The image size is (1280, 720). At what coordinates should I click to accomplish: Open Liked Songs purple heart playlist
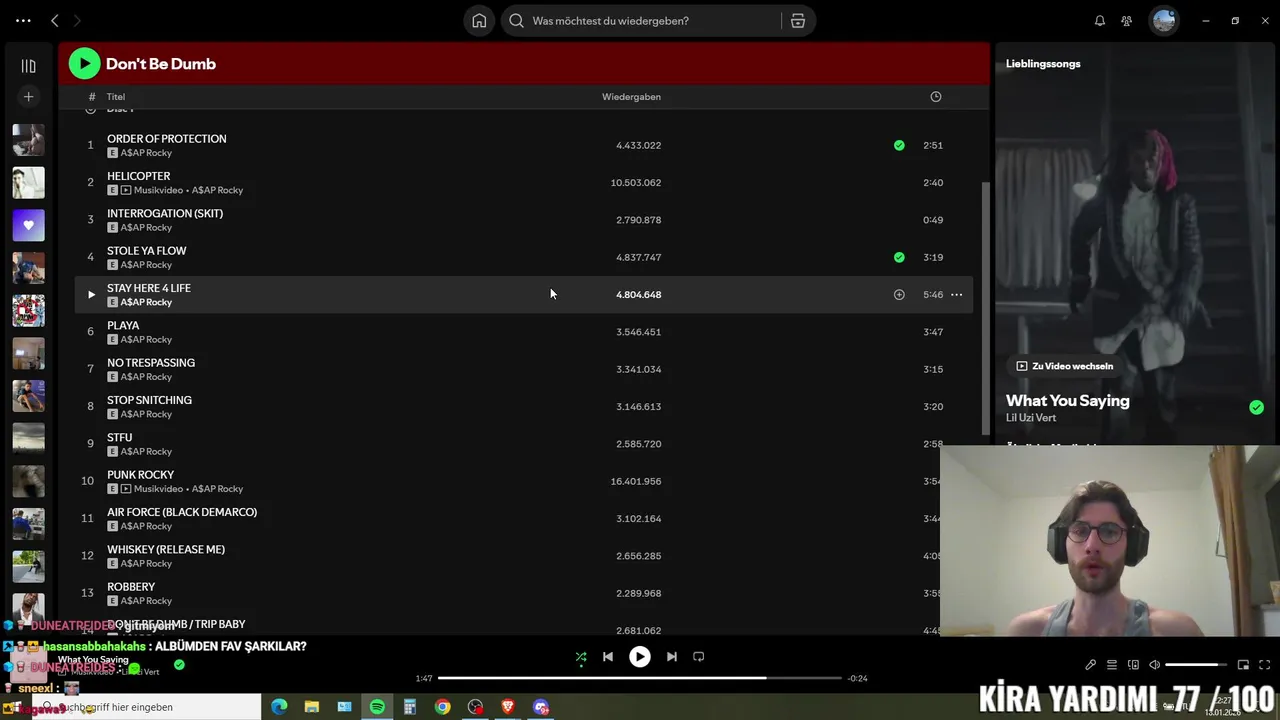click(29, 225)
